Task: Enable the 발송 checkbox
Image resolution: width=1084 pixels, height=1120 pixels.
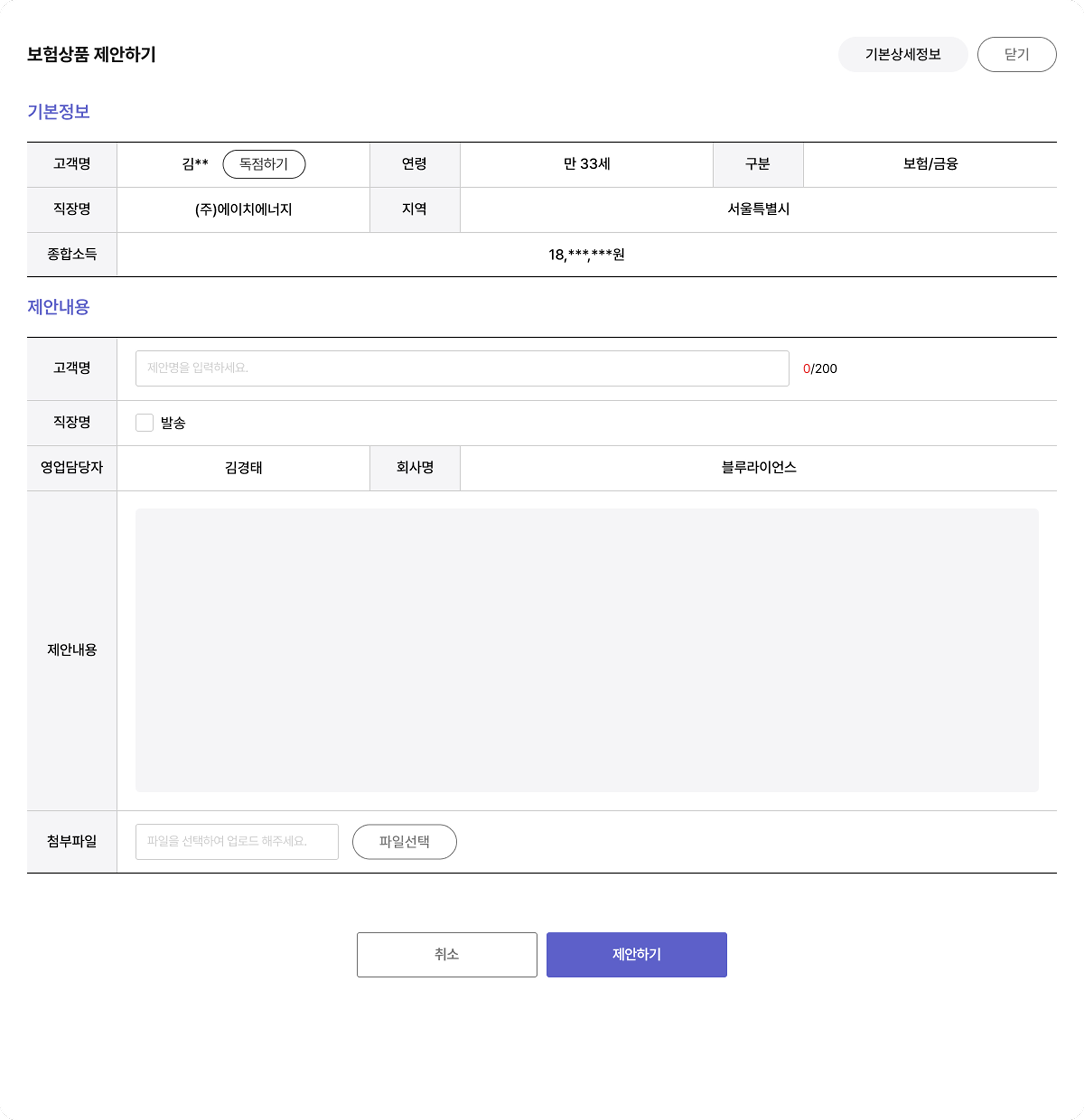Action: [x=145, y=422]
